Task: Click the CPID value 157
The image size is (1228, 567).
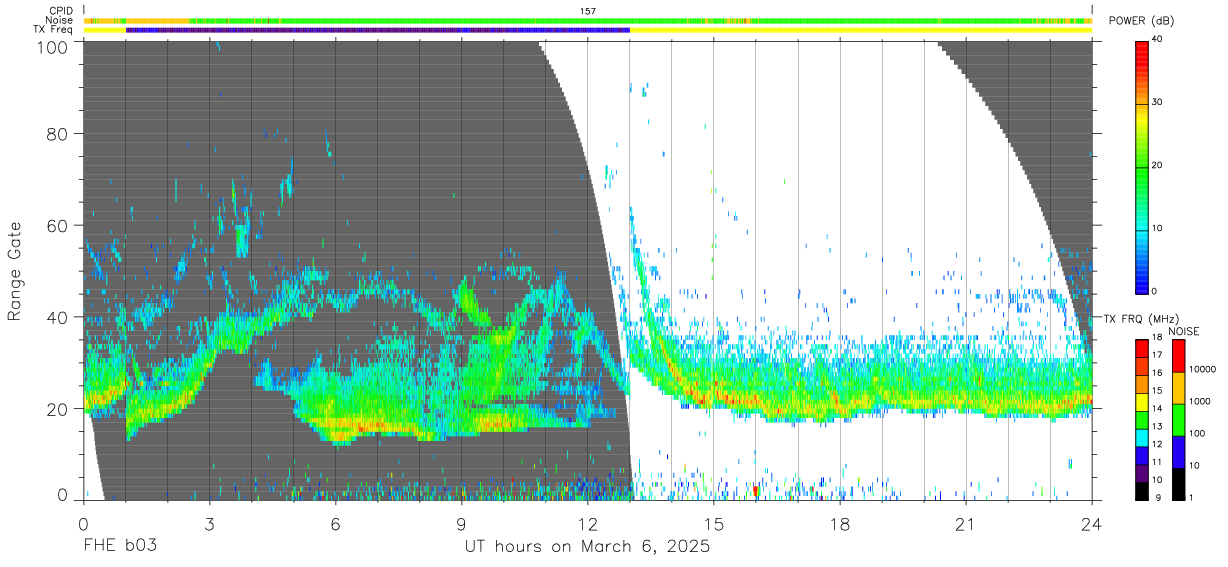Action: (x=588, y=11)
